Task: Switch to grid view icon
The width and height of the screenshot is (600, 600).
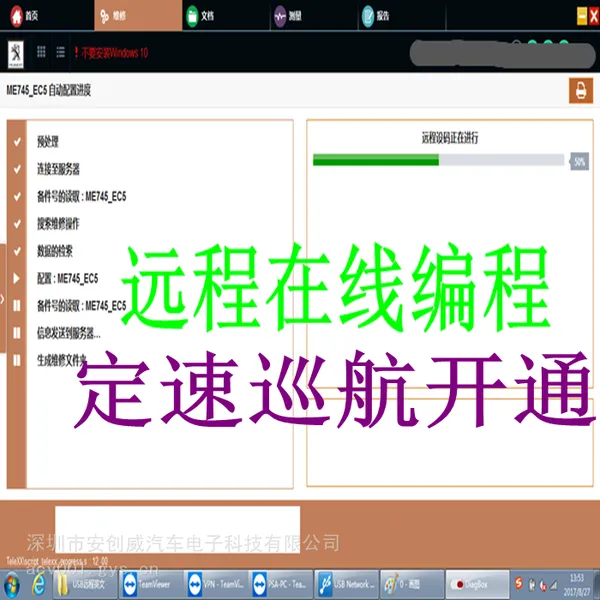Action: (41, 52)
